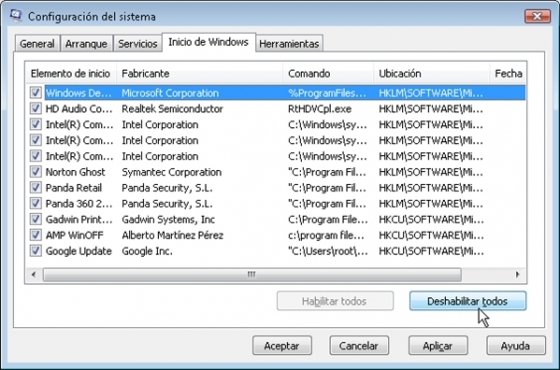Open help with the Ayuda button

pos(516,346)
